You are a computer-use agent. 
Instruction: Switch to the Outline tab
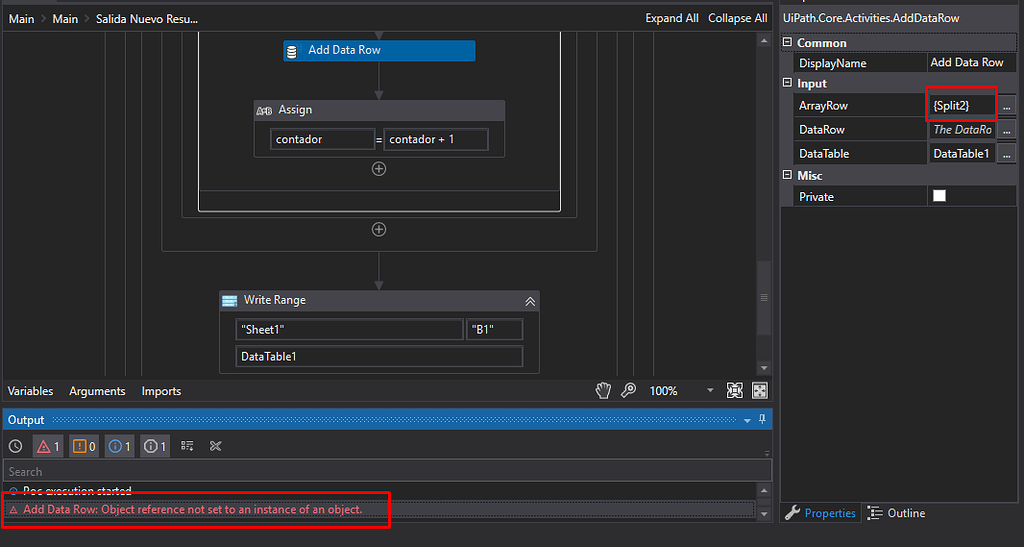(897, 513)
